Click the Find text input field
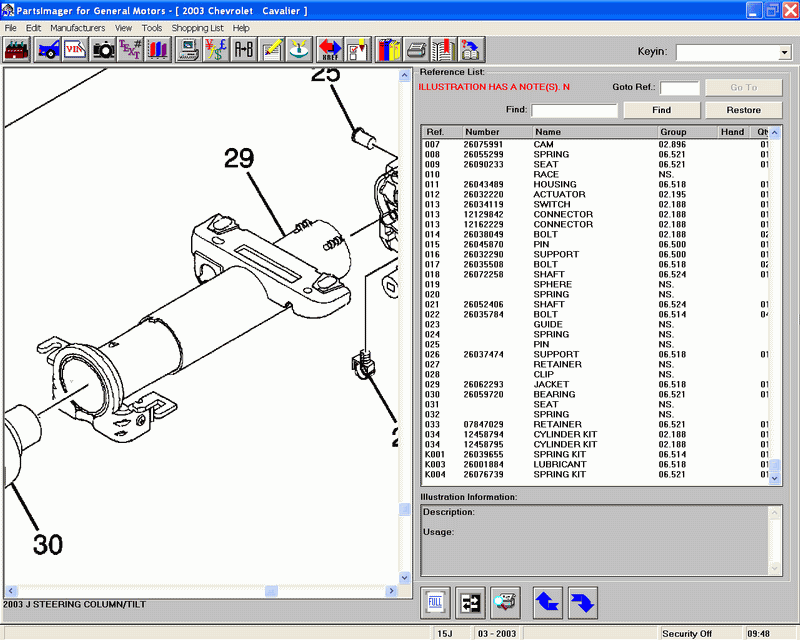Viewport: 800px width, 640px height. tap(574, 110)
